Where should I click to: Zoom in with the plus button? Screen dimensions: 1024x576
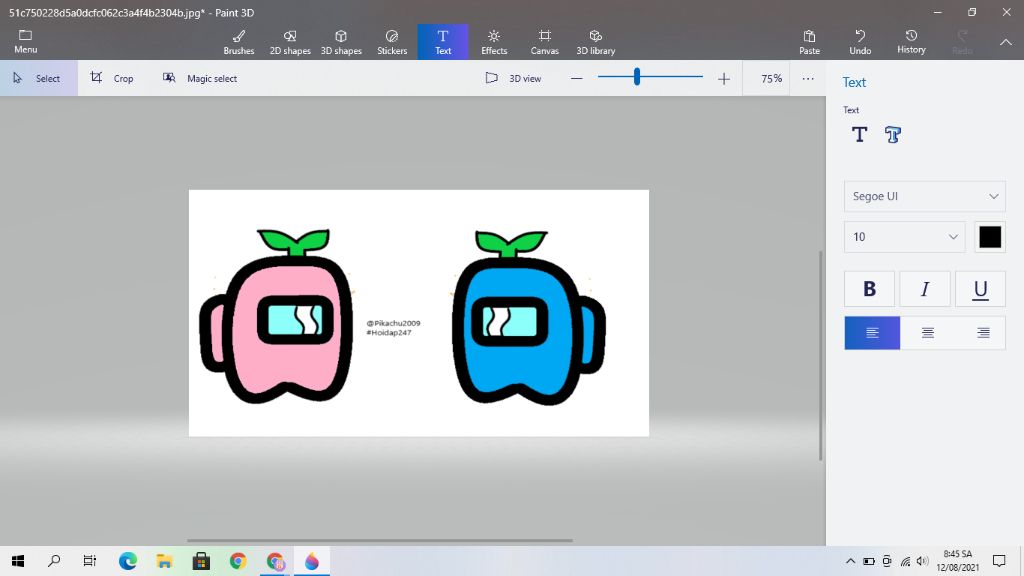click(724, 79)
